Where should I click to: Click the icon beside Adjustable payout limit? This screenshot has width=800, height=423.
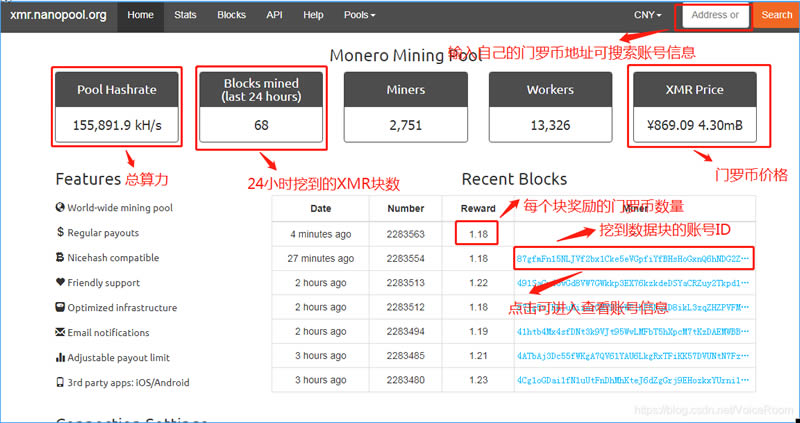[60, 358]
